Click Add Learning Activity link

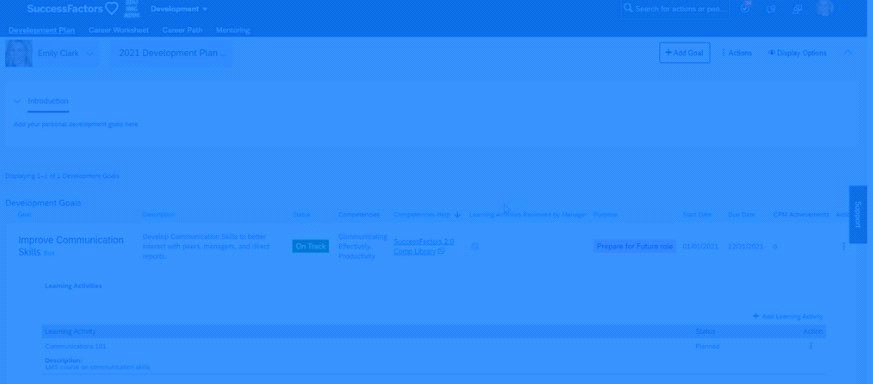(x=788, y=316)
